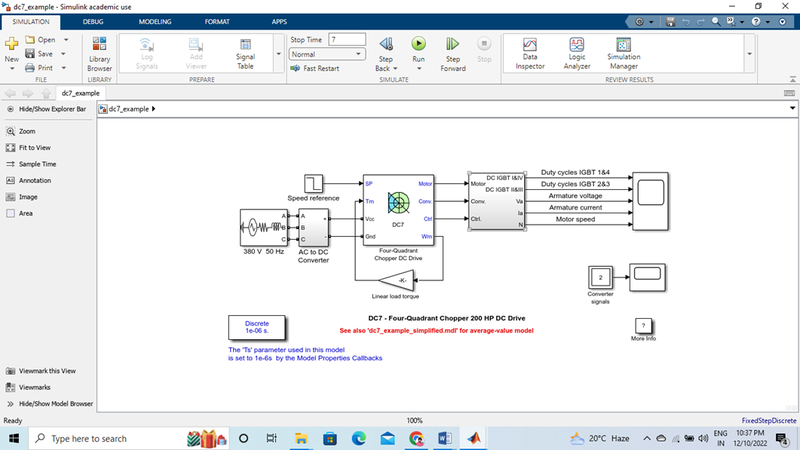Toggle Hide/Show Model Browser
800x450 pixels.
pos(49,404)
